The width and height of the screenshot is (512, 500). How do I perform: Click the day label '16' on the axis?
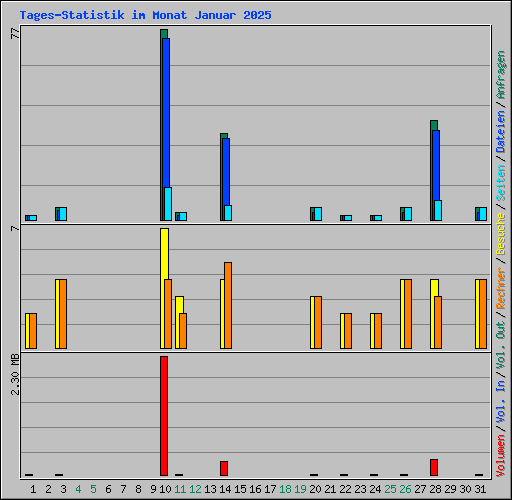click(255, 489)
